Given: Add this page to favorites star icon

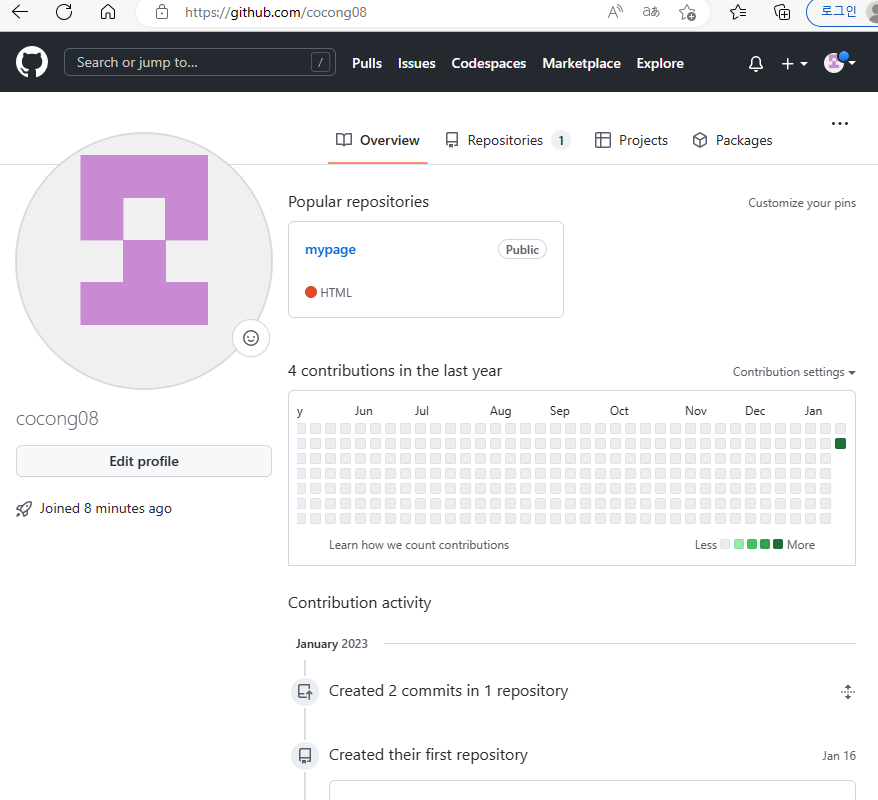Looking at the screenshot, I should point(687,12).
